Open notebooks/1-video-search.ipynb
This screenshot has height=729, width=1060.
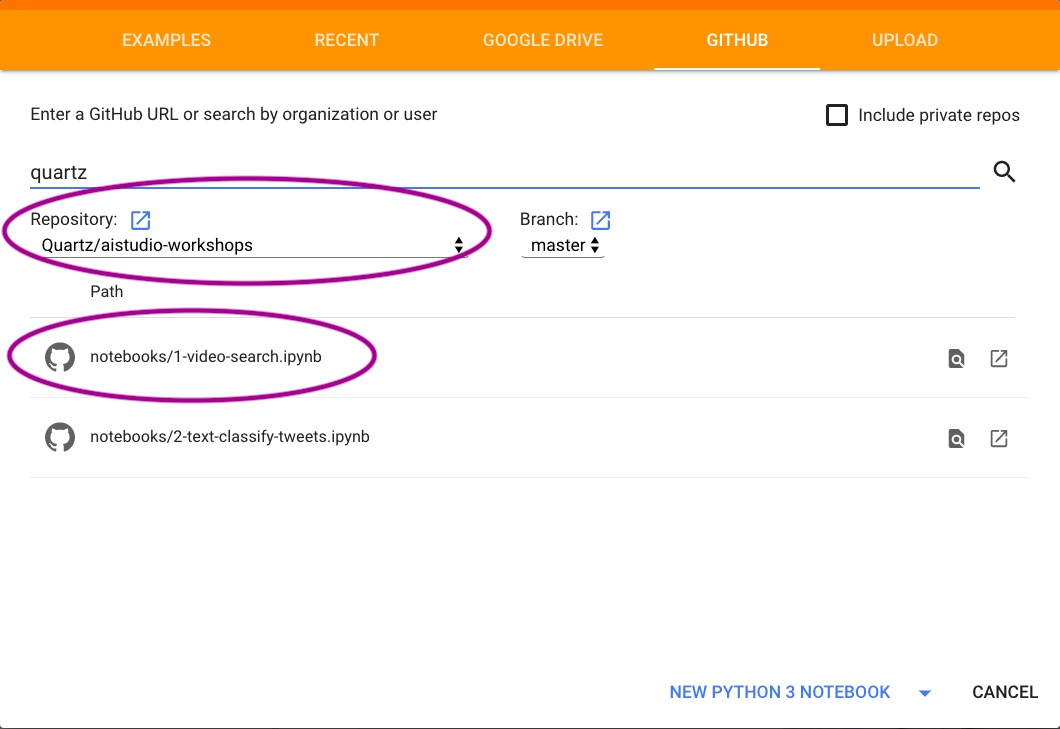click(206, 356)
